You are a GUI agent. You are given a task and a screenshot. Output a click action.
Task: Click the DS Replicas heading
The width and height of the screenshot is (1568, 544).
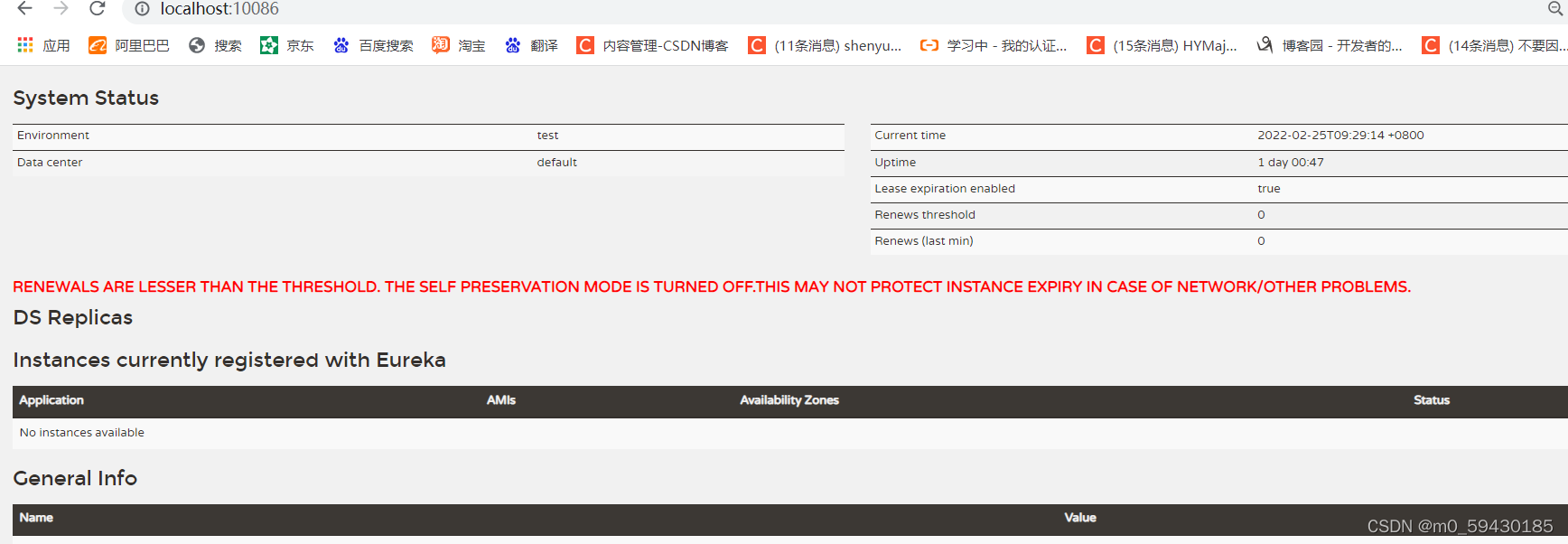[72, 318]
